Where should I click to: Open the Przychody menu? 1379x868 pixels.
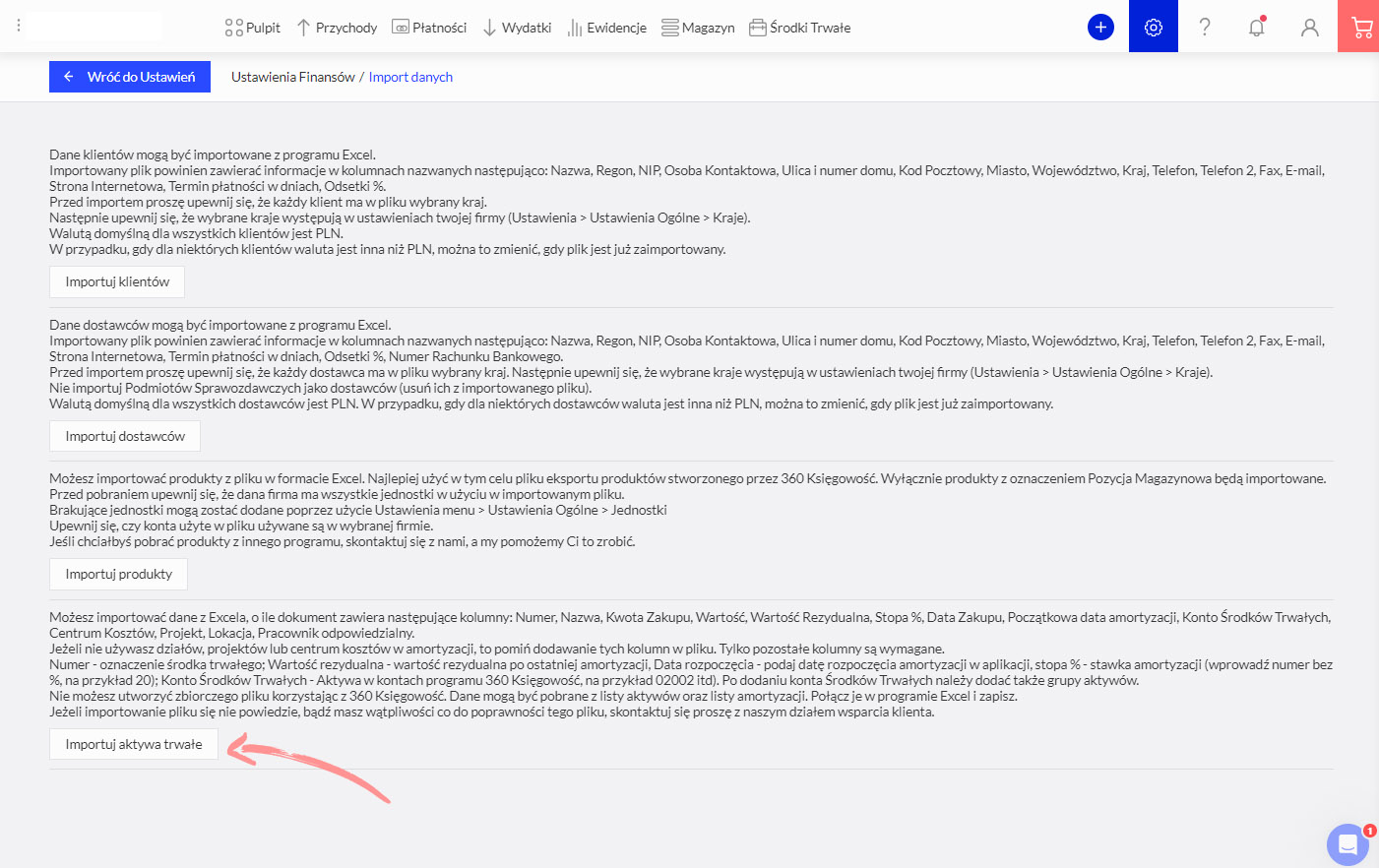pyautogui.click(x=337, y=28)
